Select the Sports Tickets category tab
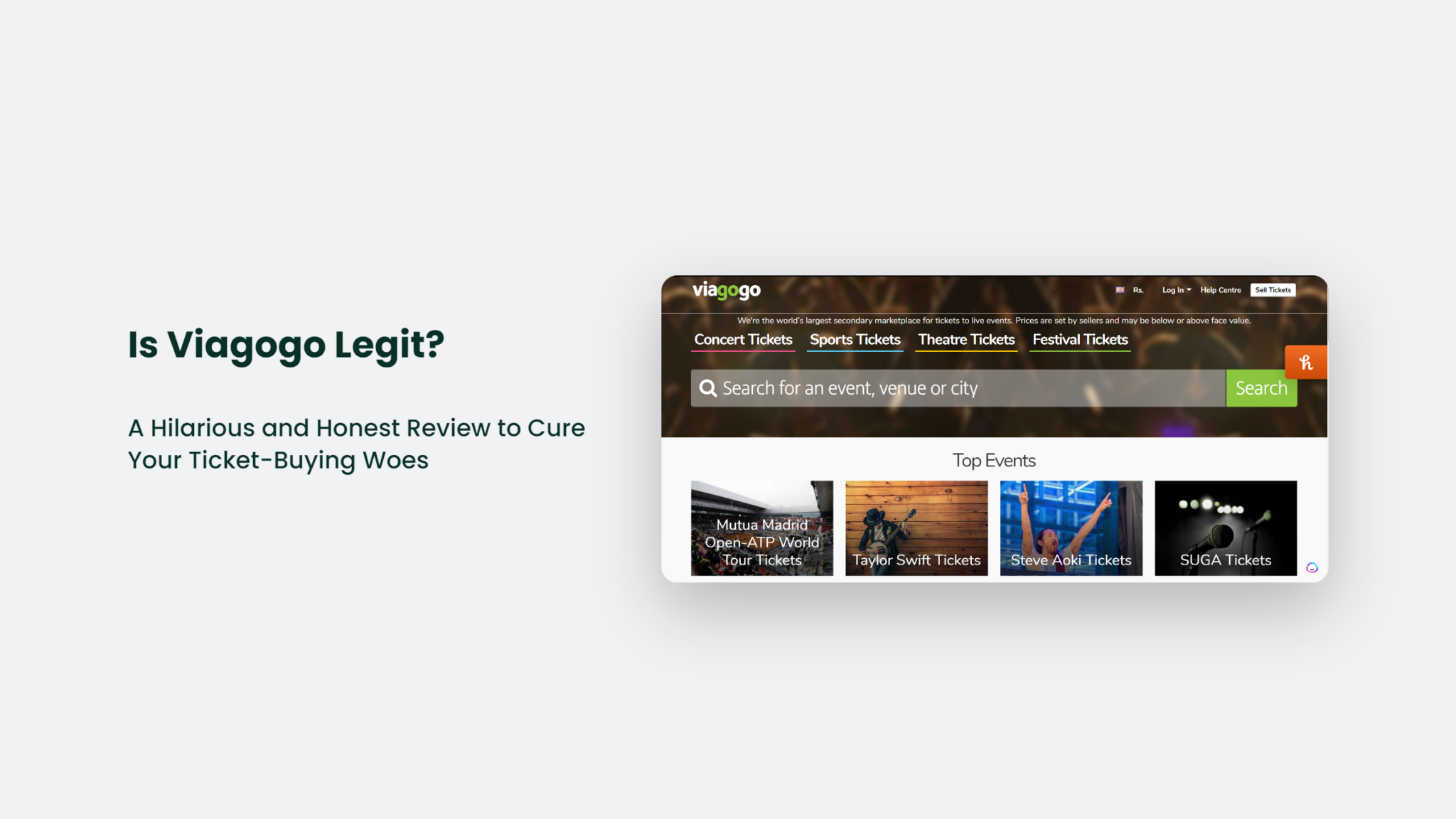This screenshot has height=819, width=1456. [x=855, y=339]
